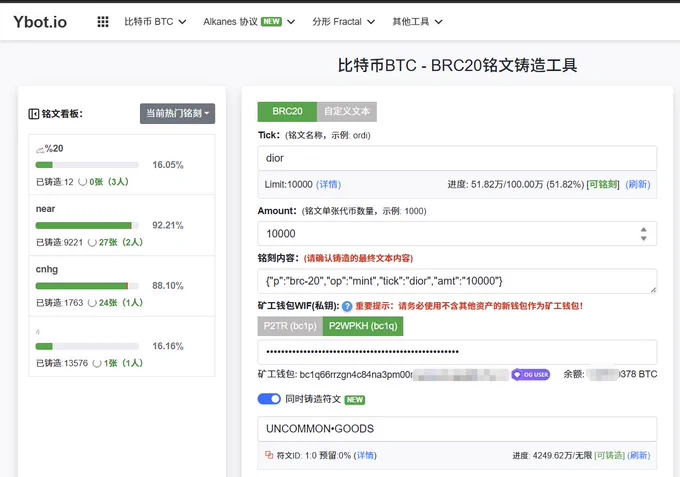Image resolution: width=680 pixels, height=477 pixels.
Task: Click the near progress bar at 92.21%
Action: click(87, 225)
